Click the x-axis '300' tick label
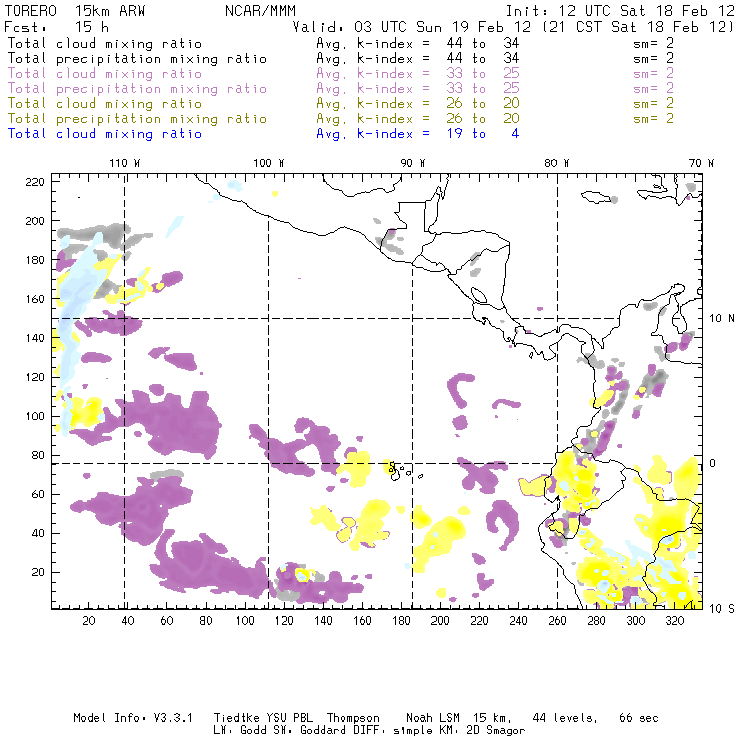The width and height of the screenshot is (740, 740). point(636,621)
